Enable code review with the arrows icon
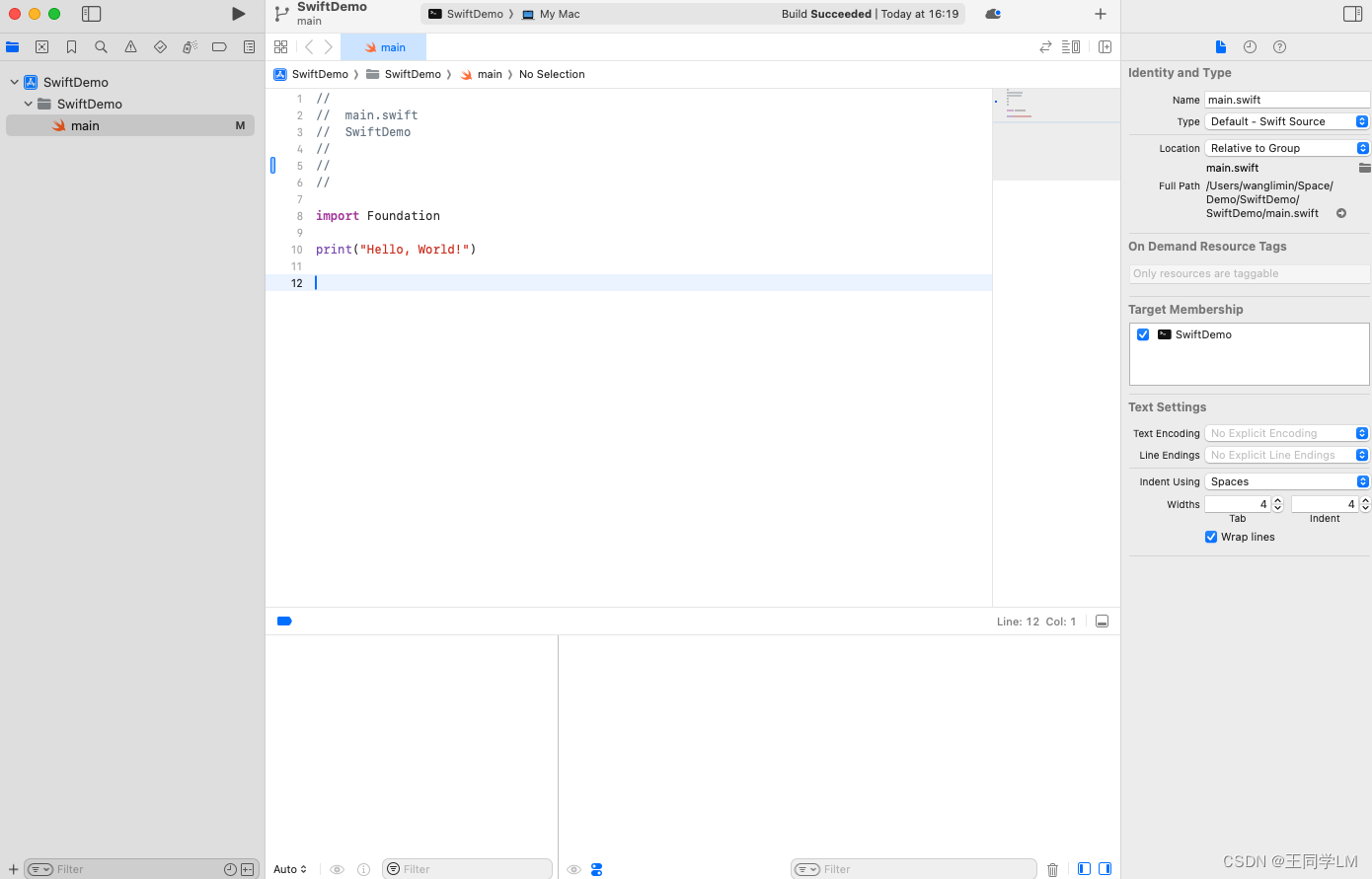1372x879 pixels. pos(1045,46)
